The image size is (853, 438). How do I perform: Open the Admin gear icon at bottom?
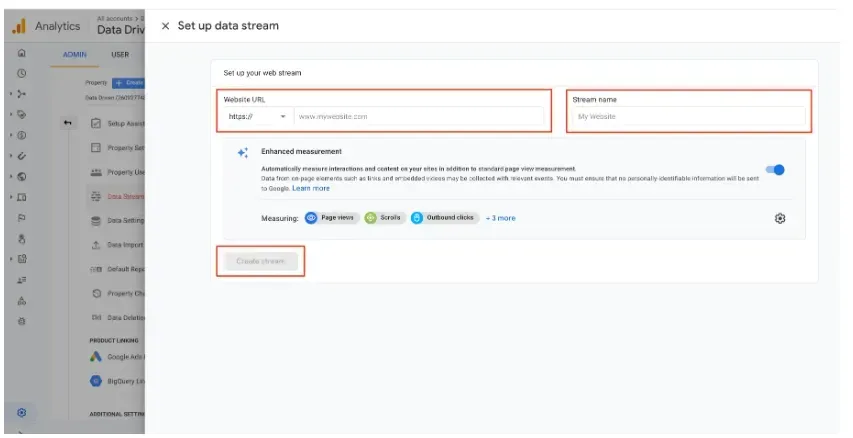point(21,412)
